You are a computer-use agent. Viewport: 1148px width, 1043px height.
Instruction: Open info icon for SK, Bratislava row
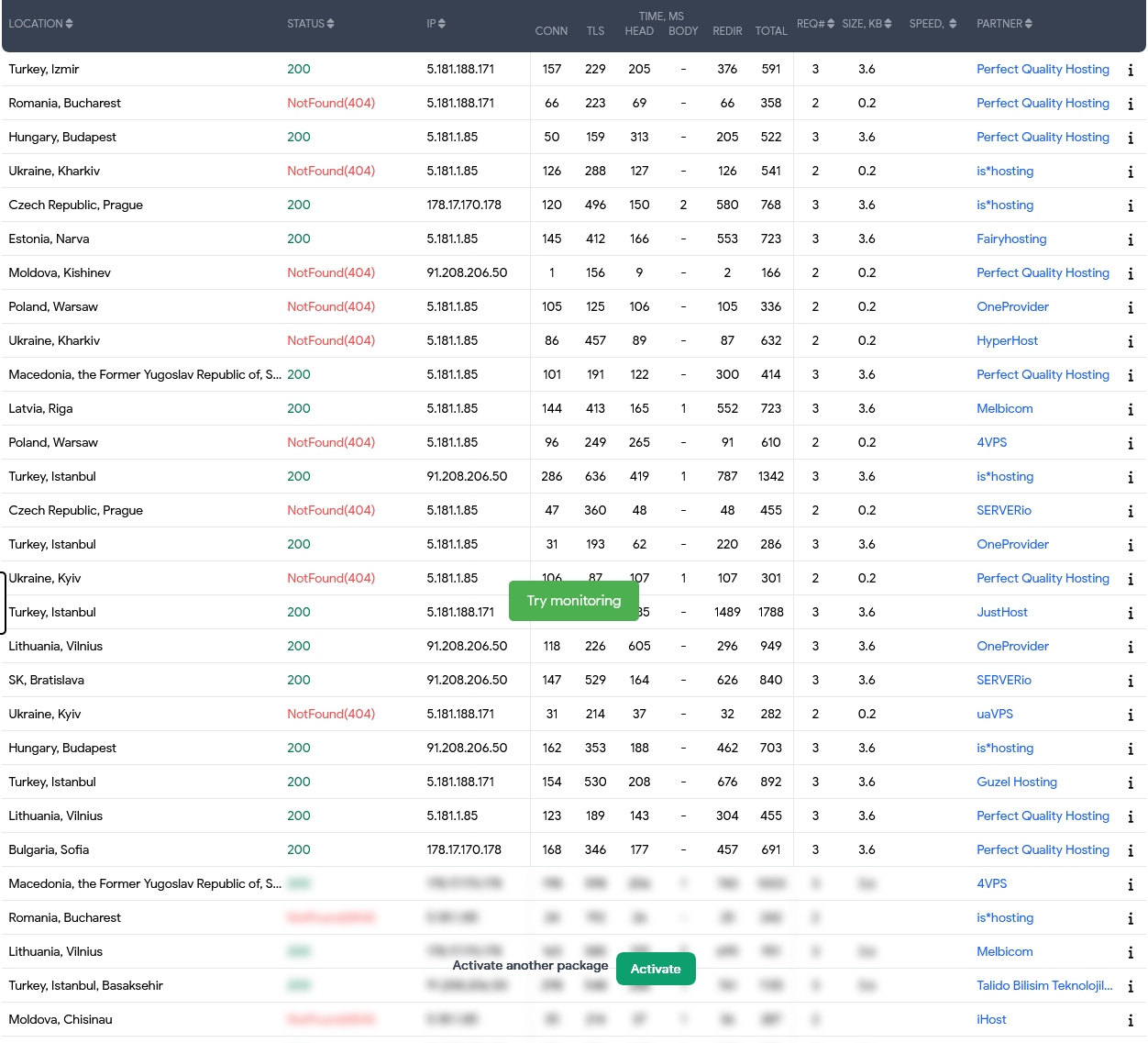pyautogui.click(x=1130, y=681)
